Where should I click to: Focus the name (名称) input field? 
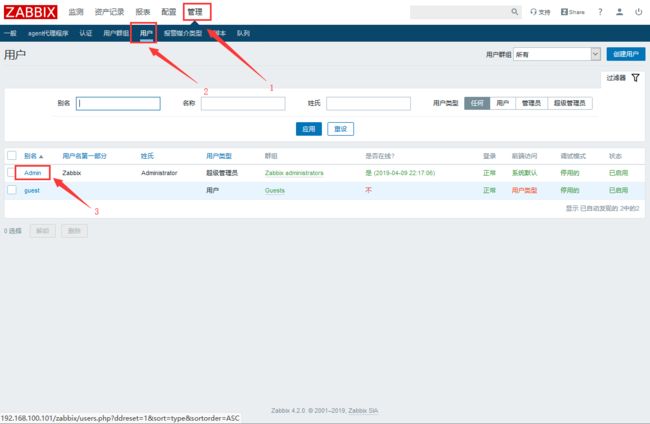click(x=243, y=103)
